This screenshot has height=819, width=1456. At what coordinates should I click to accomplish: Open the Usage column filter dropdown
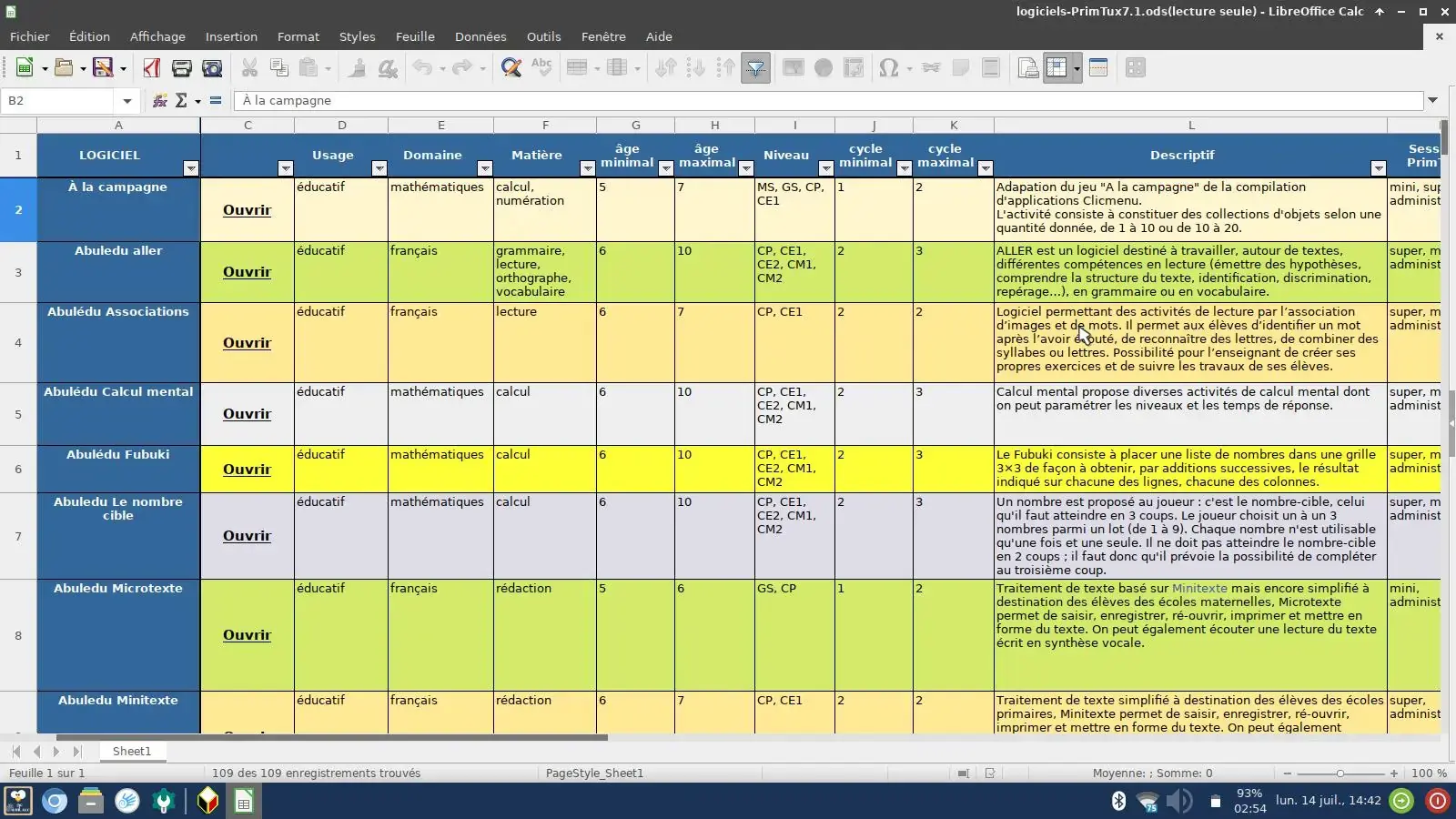(x=379, y=168)
